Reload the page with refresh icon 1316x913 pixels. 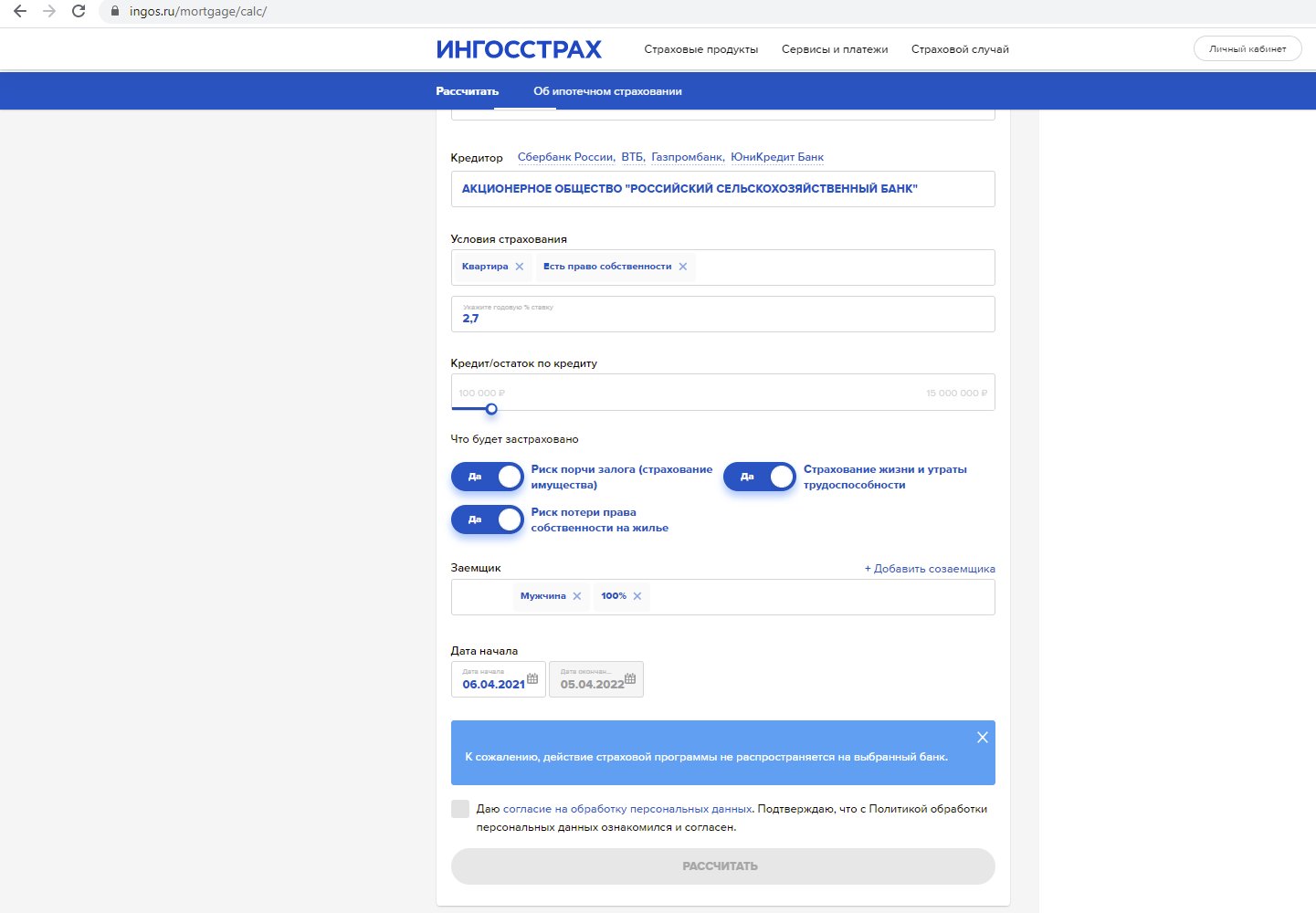click(x=79, y=12)
